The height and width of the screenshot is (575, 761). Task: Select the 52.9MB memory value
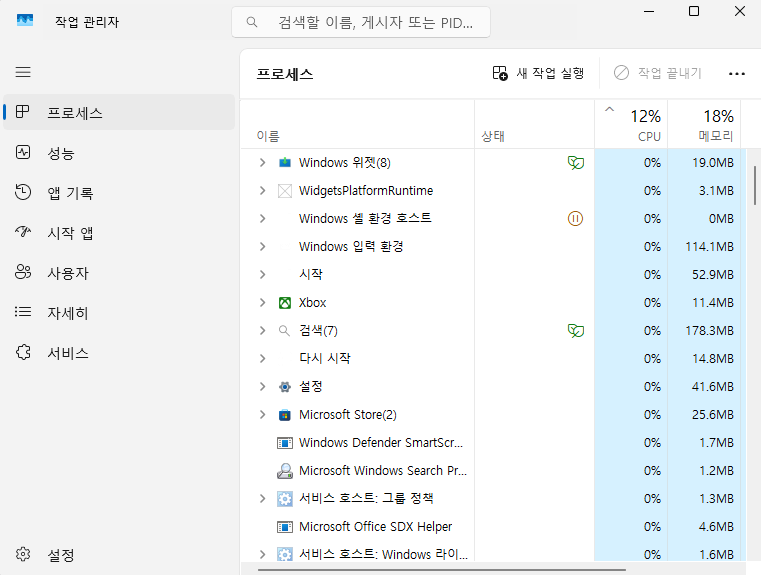pos(713,275)
